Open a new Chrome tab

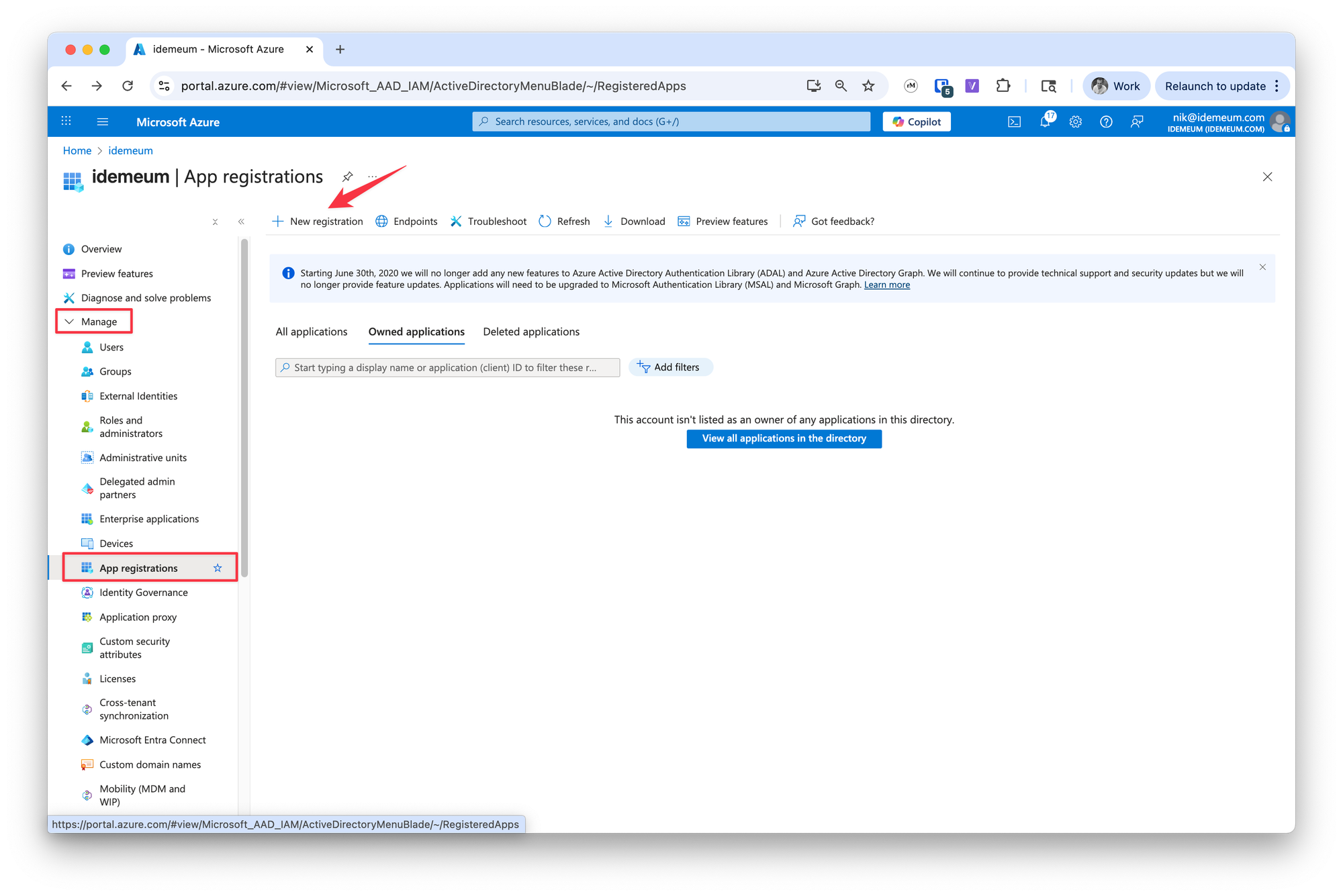pos(340,49)
